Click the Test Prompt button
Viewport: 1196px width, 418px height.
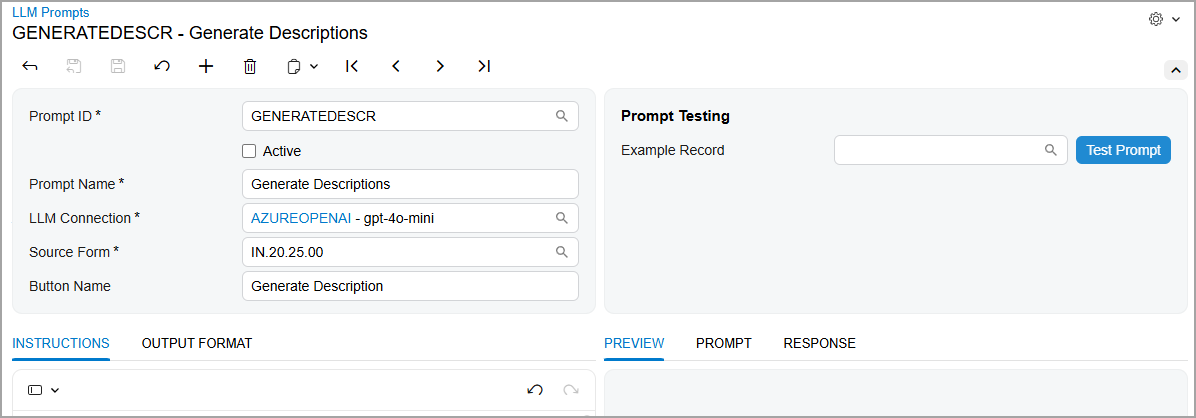pos(1123,150)
